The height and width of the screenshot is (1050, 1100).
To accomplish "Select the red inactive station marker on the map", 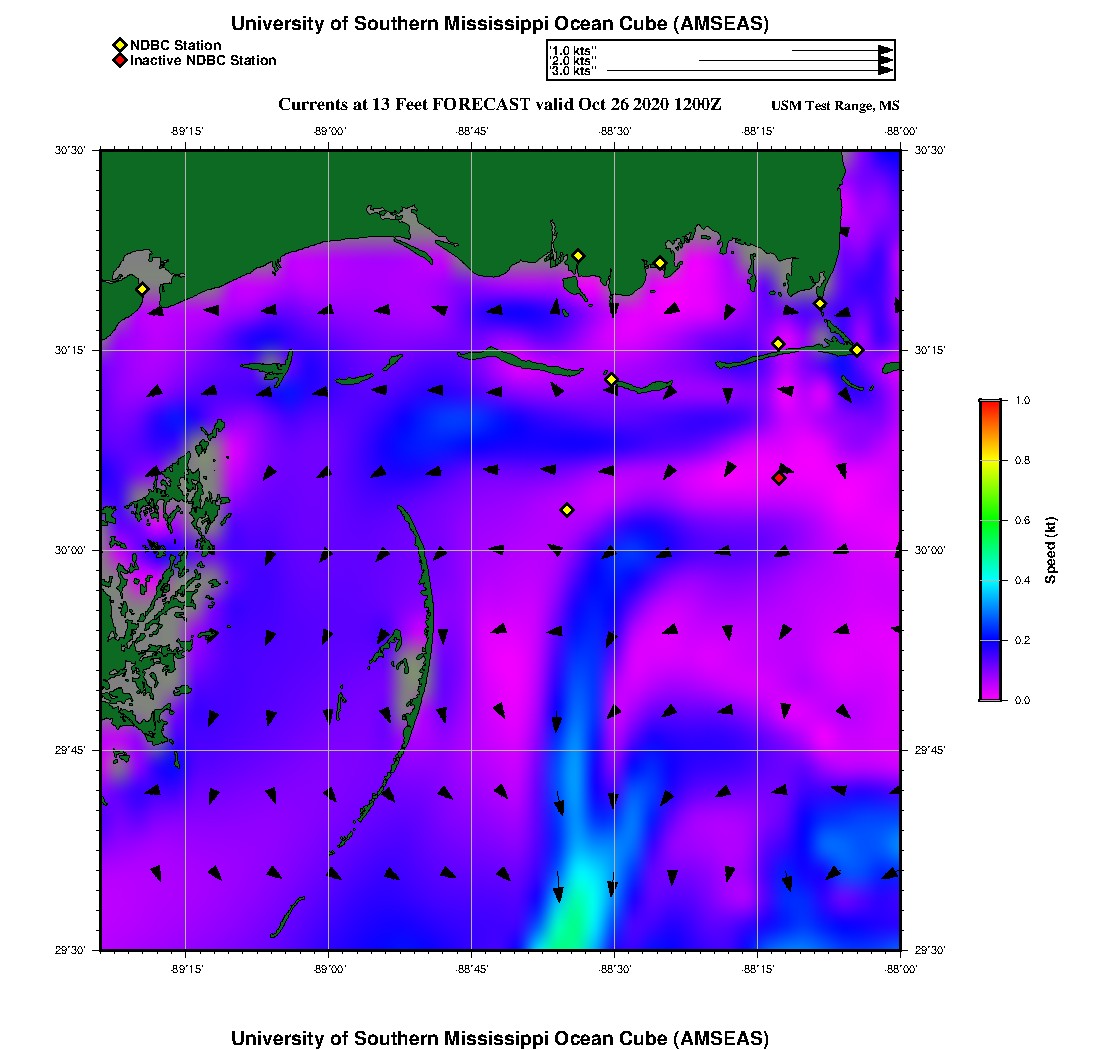I will tap(779, 478).
